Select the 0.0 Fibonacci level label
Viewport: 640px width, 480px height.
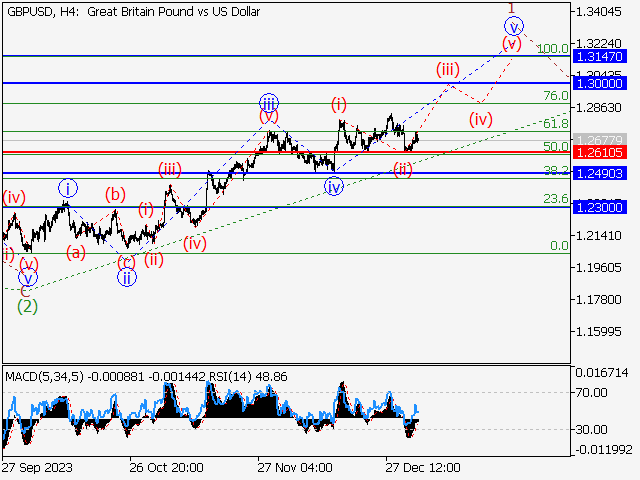[559, 246]
